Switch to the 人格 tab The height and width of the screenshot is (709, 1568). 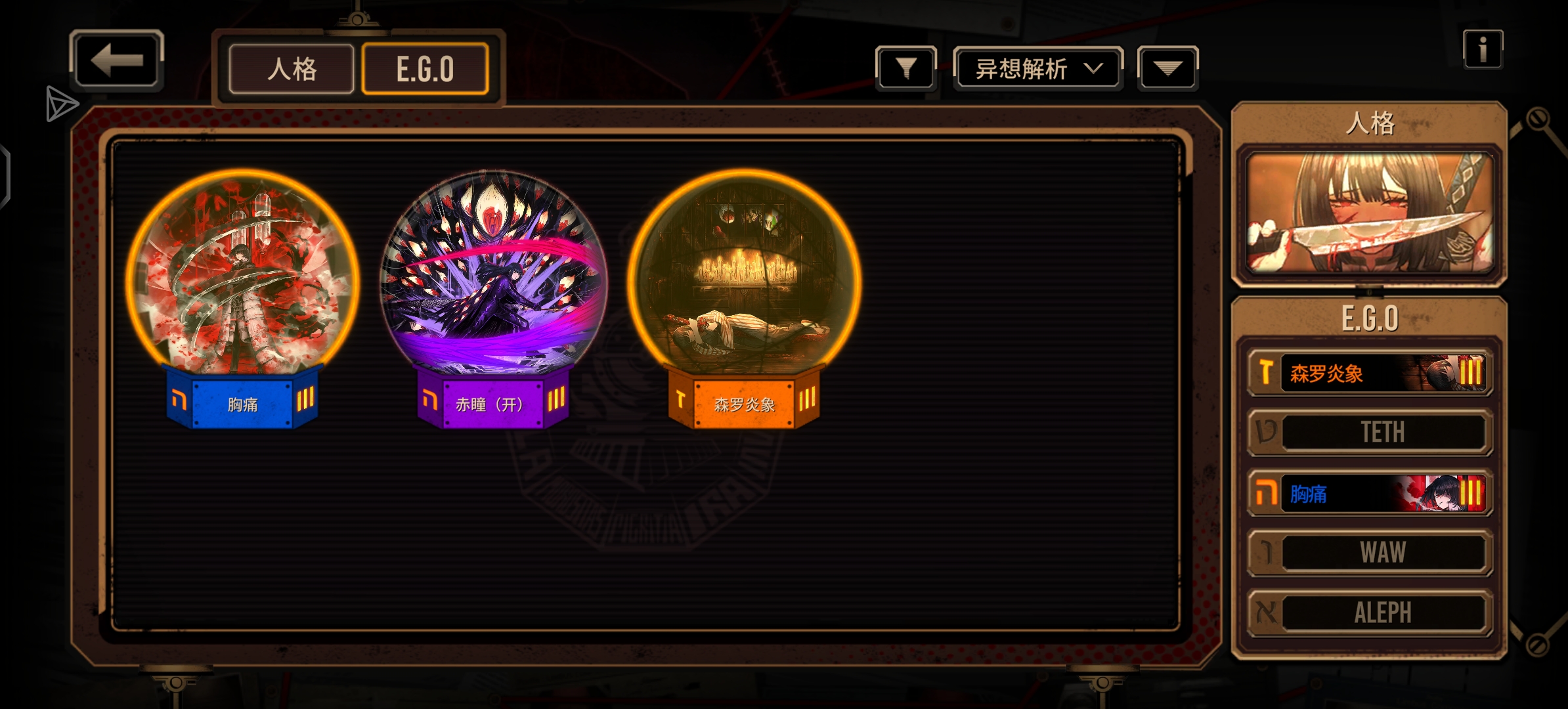tap(292, 69)
